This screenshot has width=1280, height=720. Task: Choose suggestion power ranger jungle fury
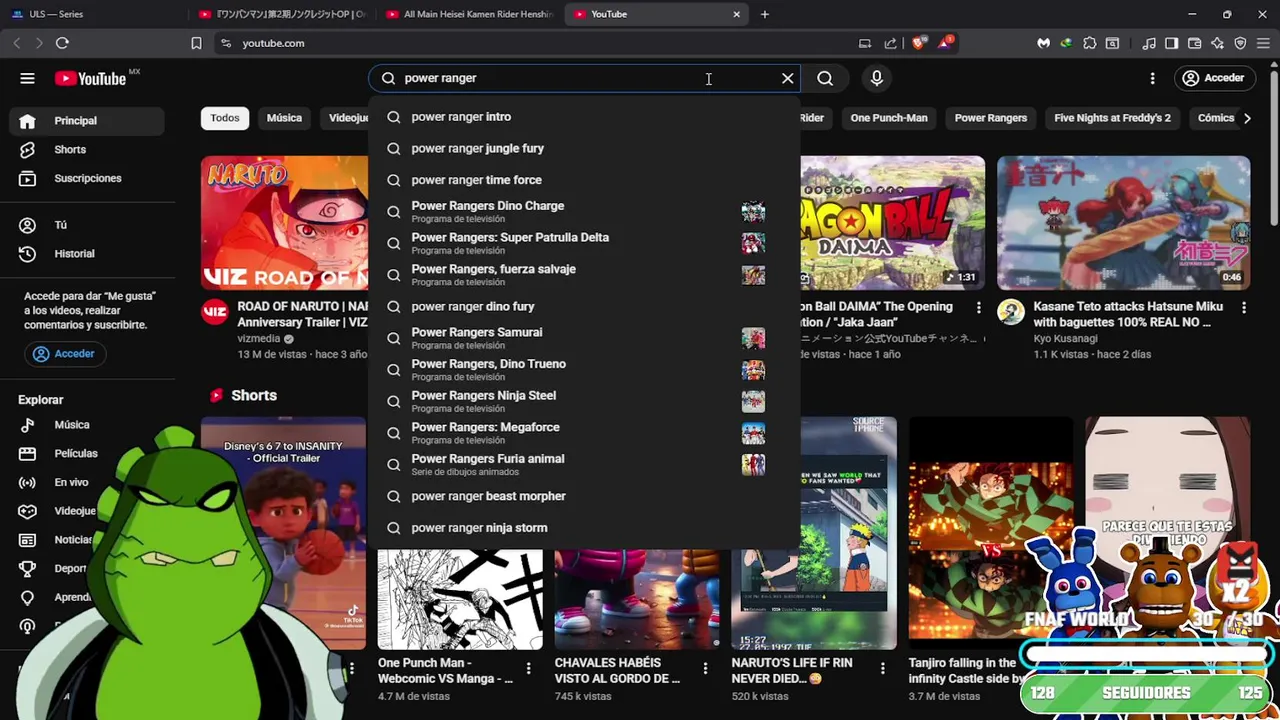pos(585,148)
